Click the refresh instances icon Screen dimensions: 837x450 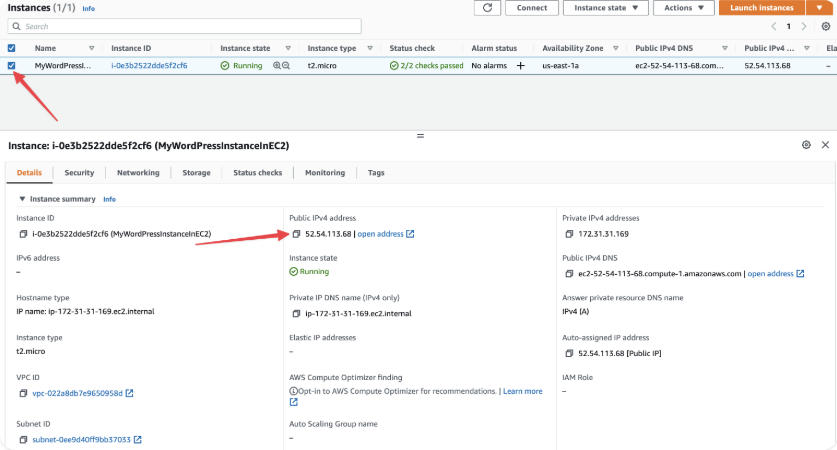coord(487,8)
